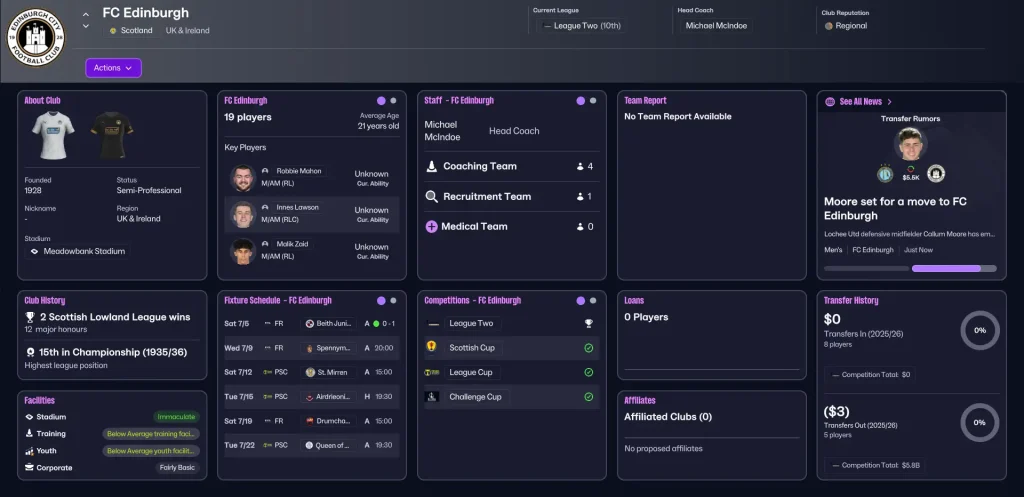Open Innes Lawson player name
Screen dimensions: 1024x497
pos(297,208)
